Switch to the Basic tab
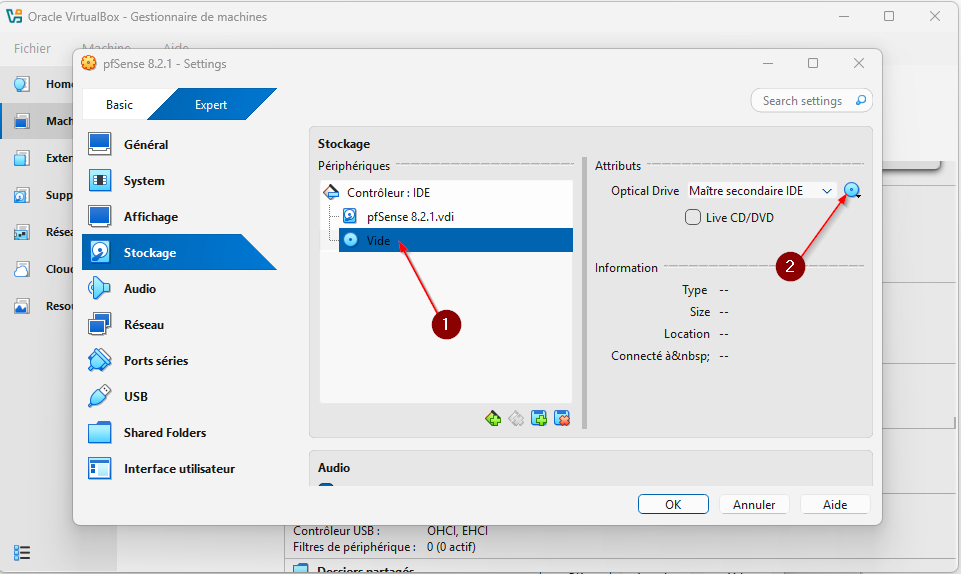 (119, 105)
